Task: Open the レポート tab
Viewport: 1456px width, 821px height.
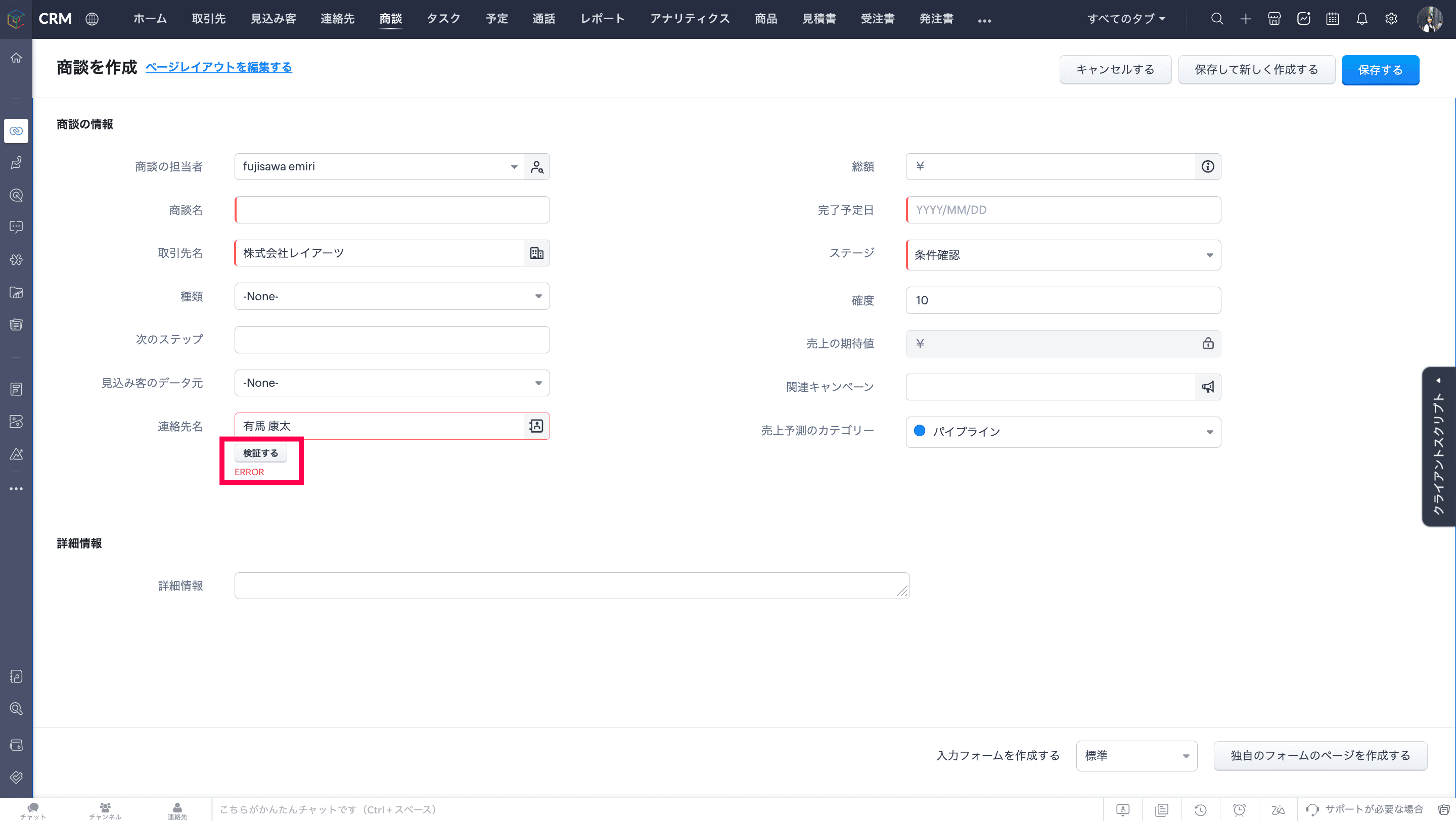Action: click(602, 19)
